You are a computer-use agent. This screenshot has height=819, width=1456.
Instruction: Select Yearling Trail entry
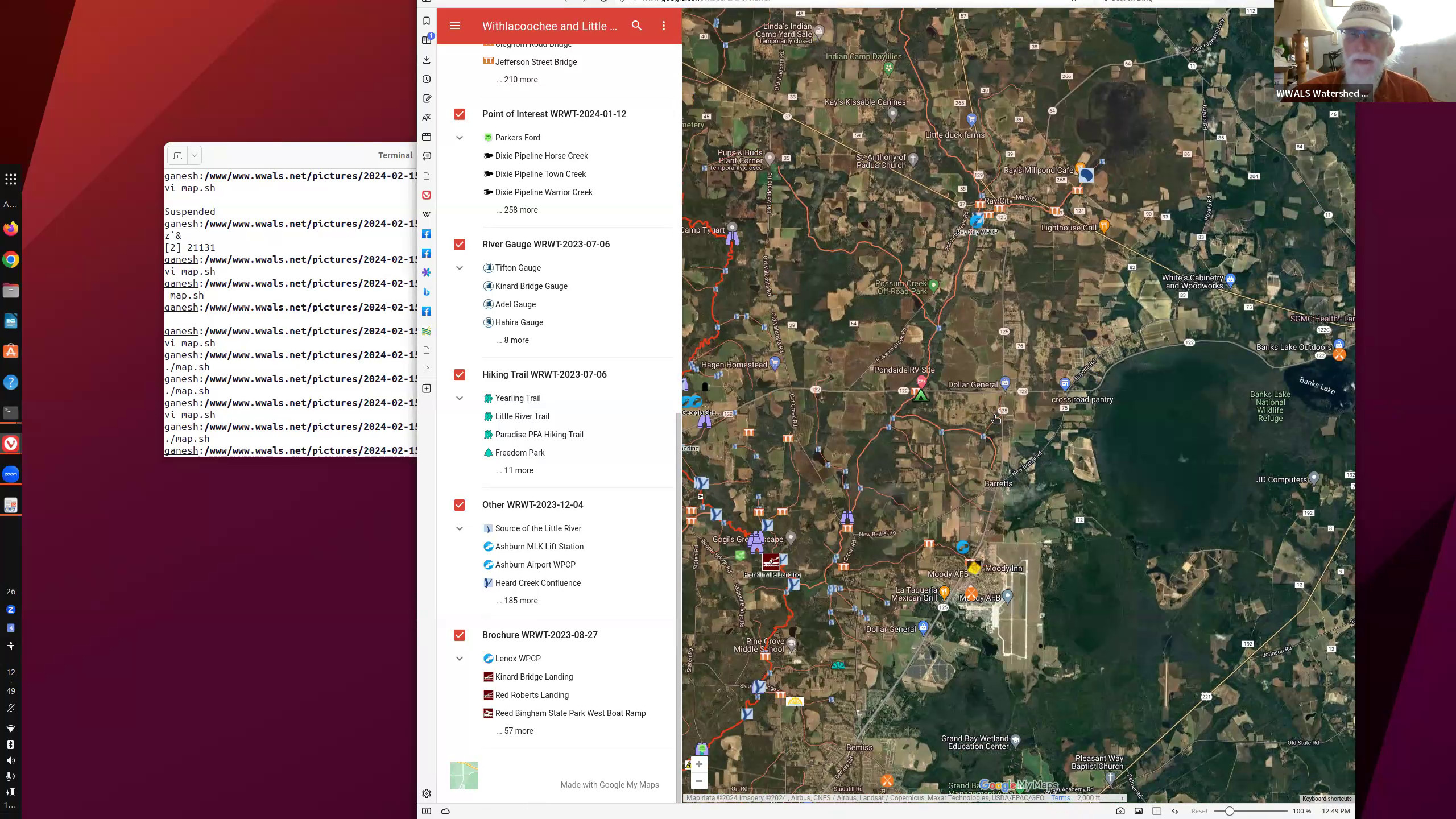(x=518, y=398)
